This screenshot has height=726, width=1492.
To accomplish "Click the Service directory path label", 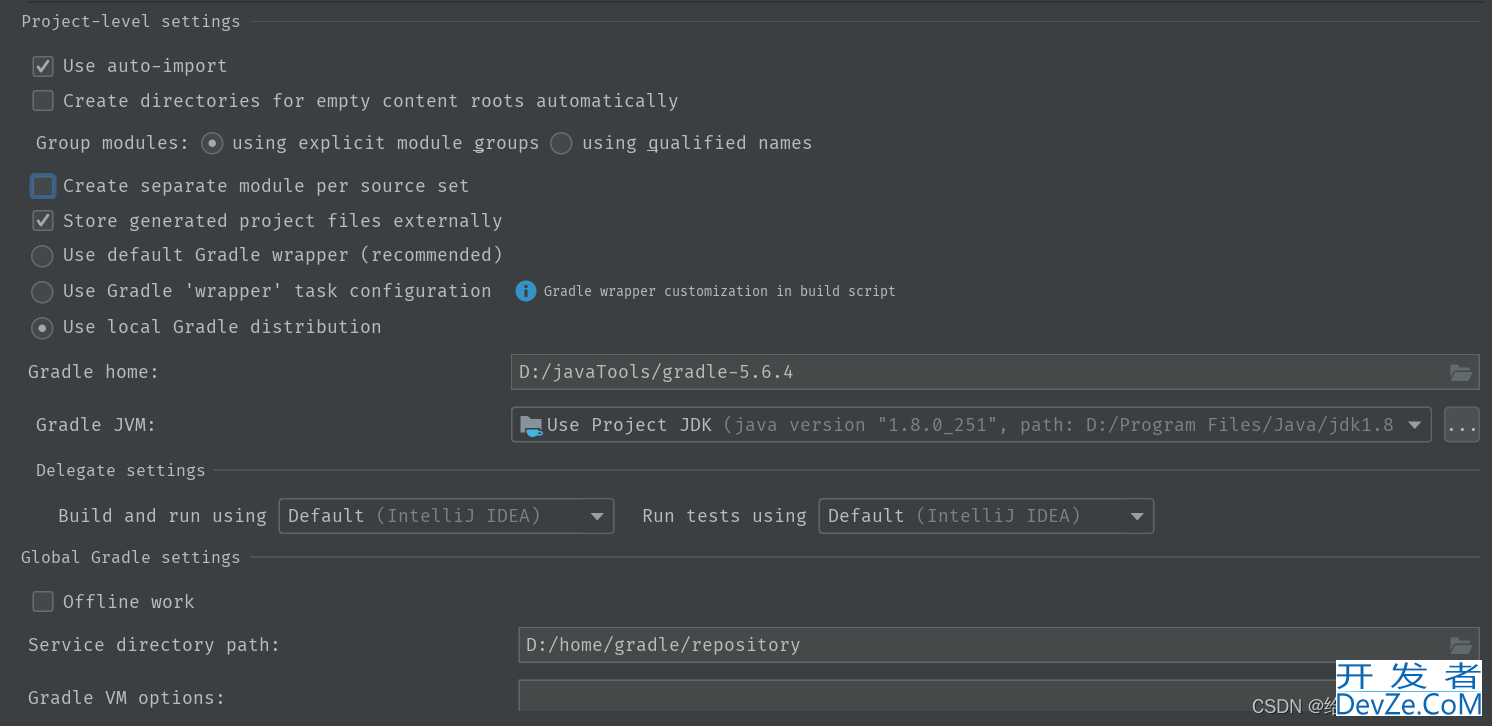I will point(154,645).
